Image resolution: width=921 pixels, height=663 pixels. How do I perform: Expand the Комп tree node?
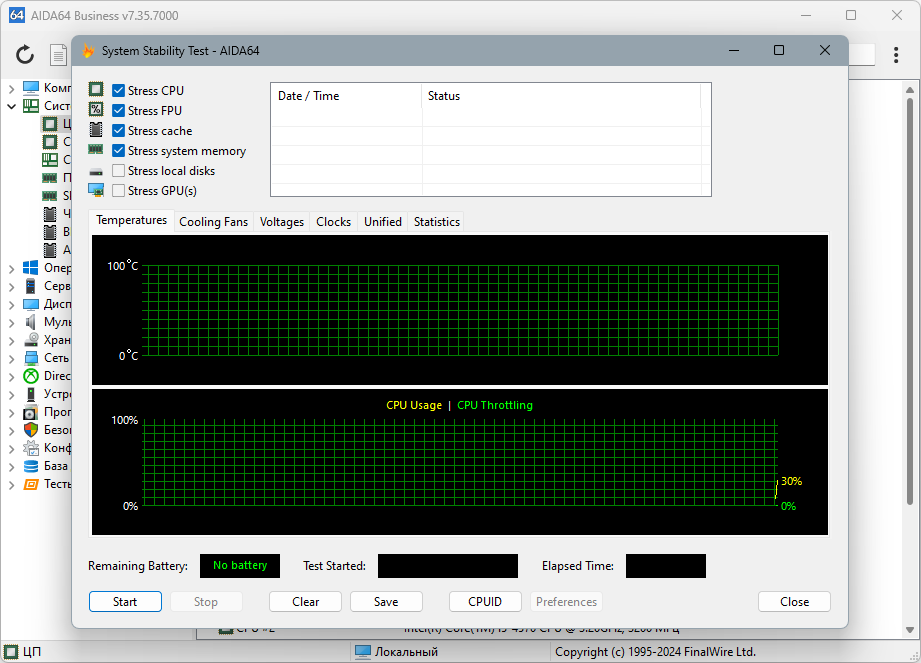click(x=11, y=88)
